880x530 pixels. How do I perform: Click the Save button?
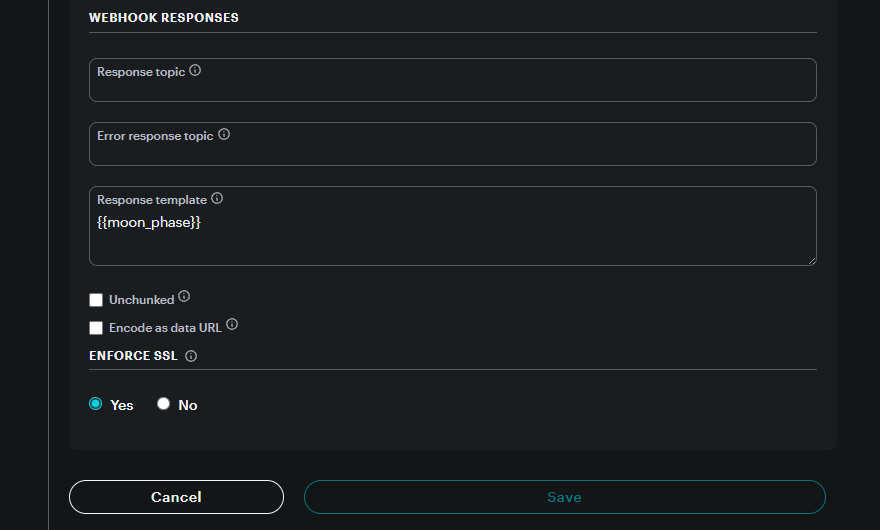coord(565,497)
